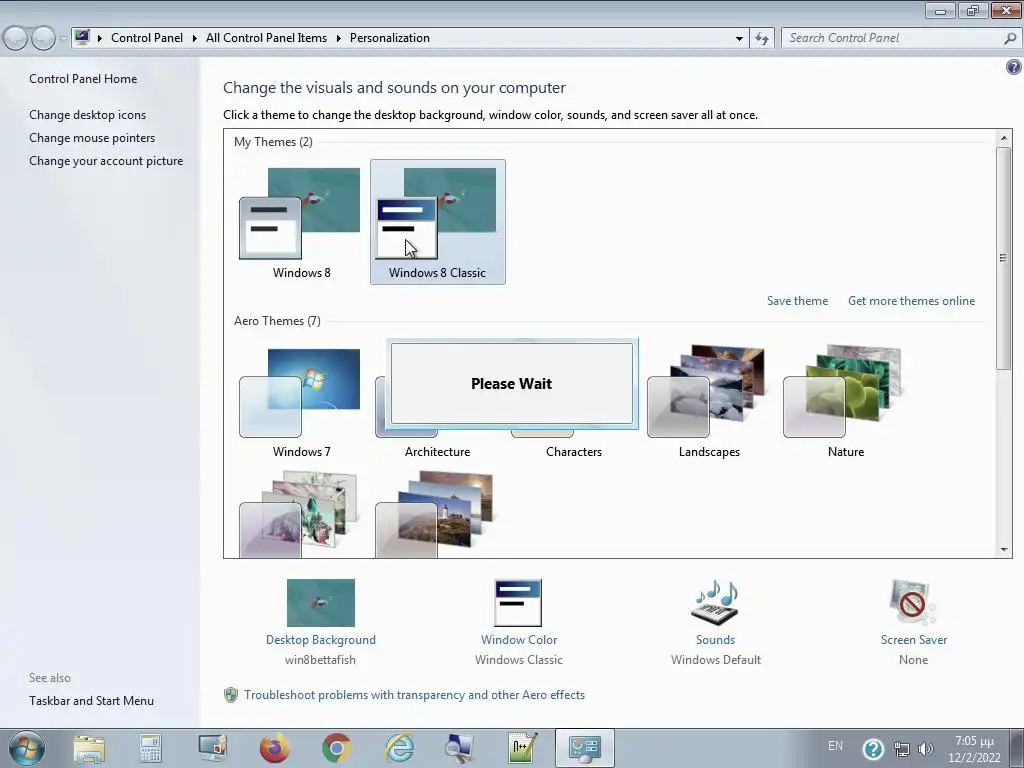The image size is (1024, 768).
Task: Launch Google Chrome from the taskbar
Action: [336, 748]
